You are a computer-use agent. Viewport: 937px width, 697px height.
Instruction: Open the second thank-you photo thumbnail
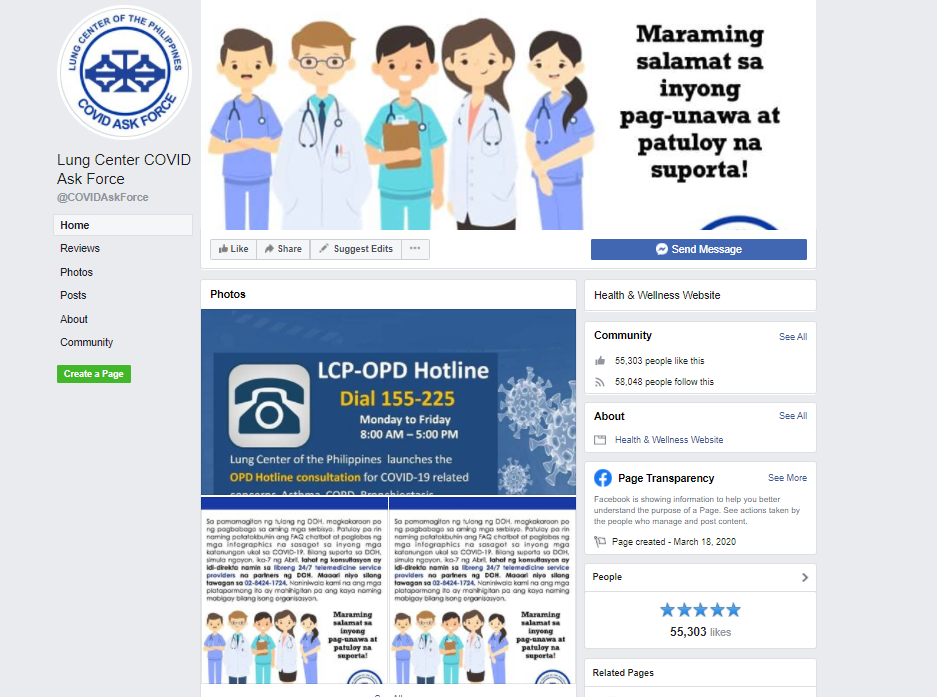(483, 590)
